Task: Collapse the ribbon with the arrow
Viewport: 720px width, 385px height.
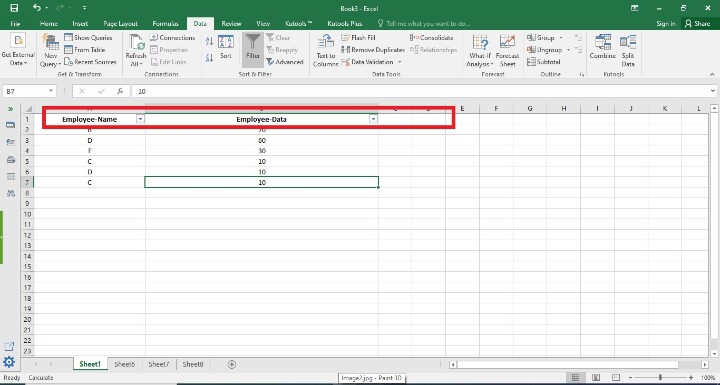Action: 712,74
